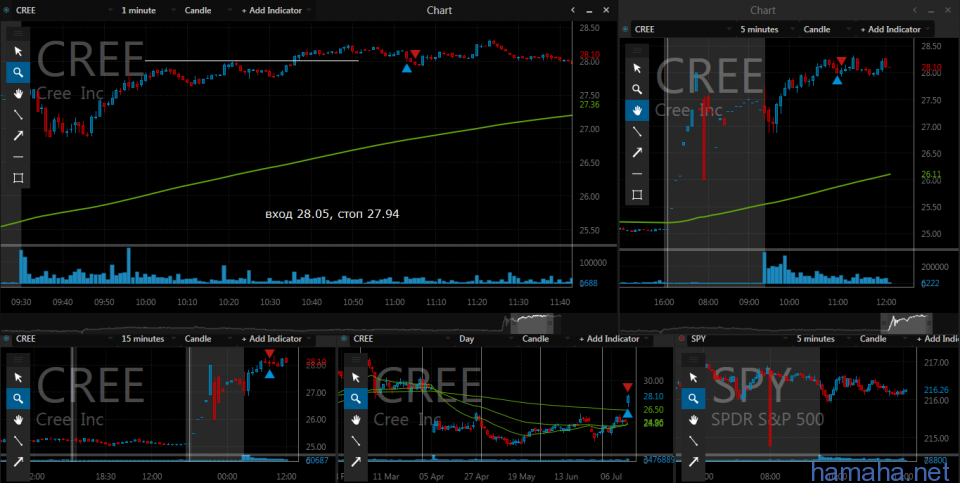
Task: Activate the zoom magnifier in the 1 minute chart
Action: [18, 72]
